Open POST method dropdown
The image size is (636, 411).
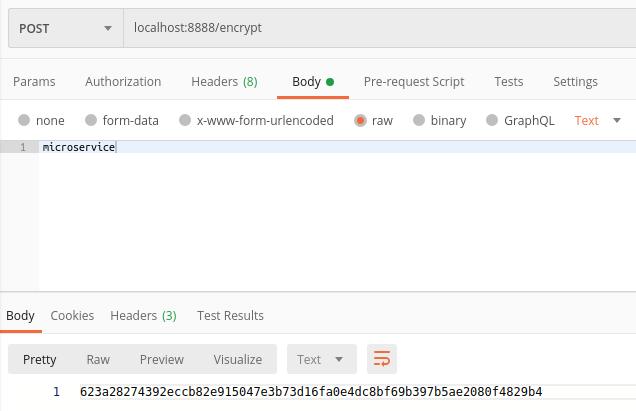[64, 28]
